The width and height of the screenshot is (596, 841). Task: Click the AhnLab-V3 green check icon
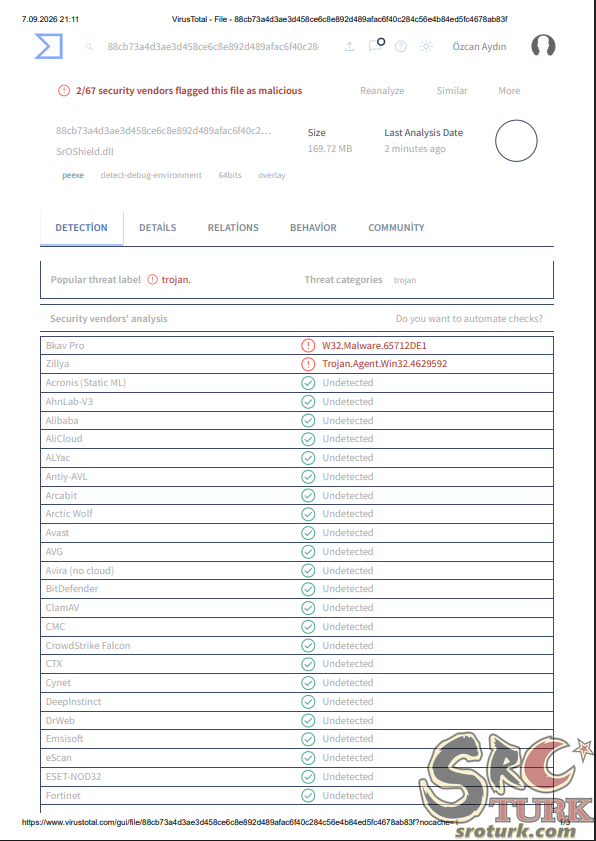coord(308,402)
